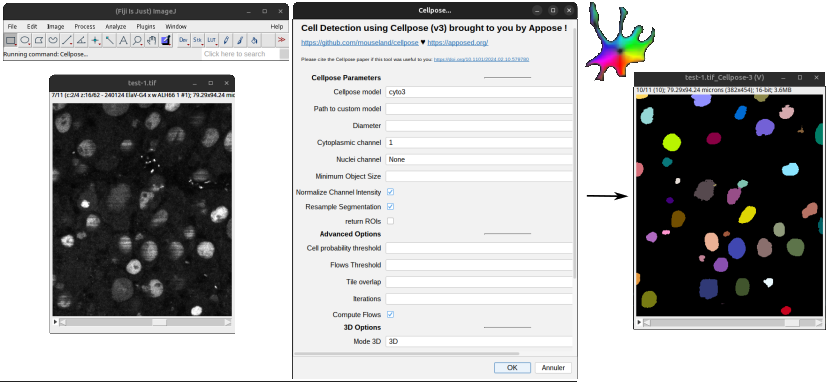Open the Plugins menu
The height and width of the screenshot is (382, 839).
click(145, 26)
